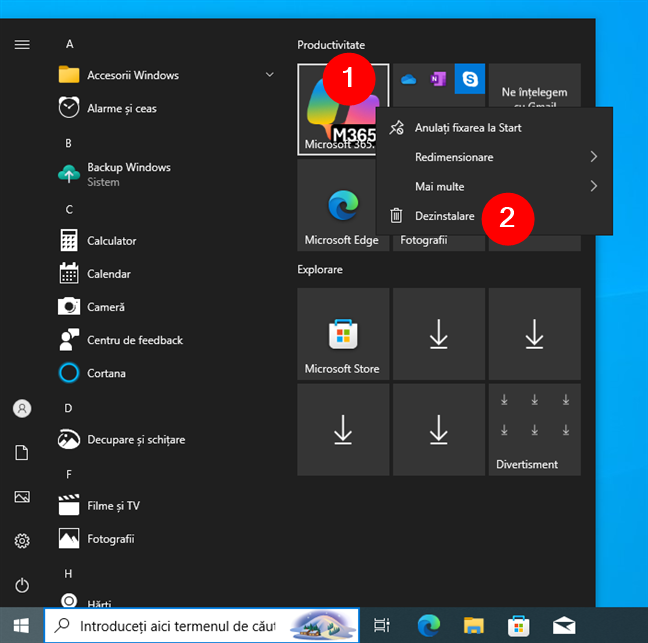This screenshot has width=648, height=643.
Task: Open the hamburger menu in Start
Action: (22, 44)
